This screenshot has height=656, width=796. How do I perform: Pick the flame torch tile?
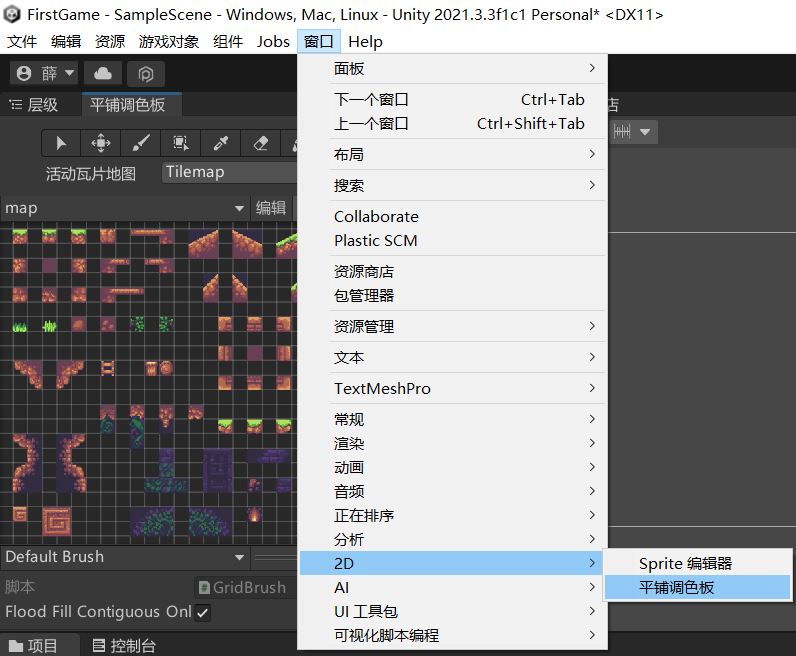[254, 515]
